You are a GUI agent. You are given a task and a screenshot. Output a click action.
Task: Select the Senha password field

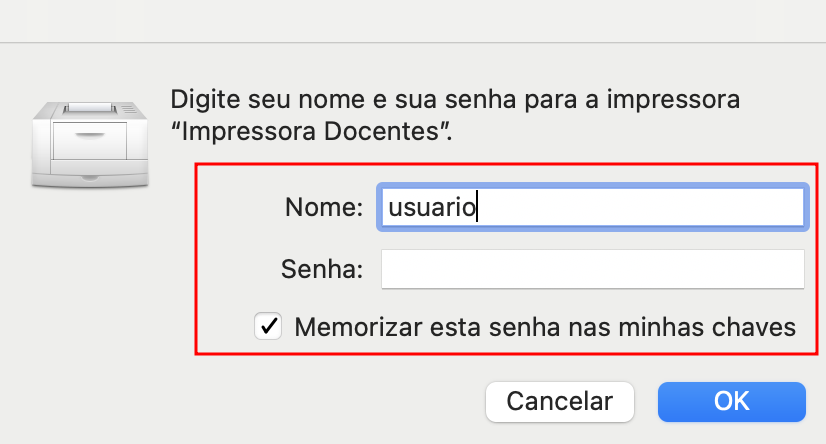593,269
